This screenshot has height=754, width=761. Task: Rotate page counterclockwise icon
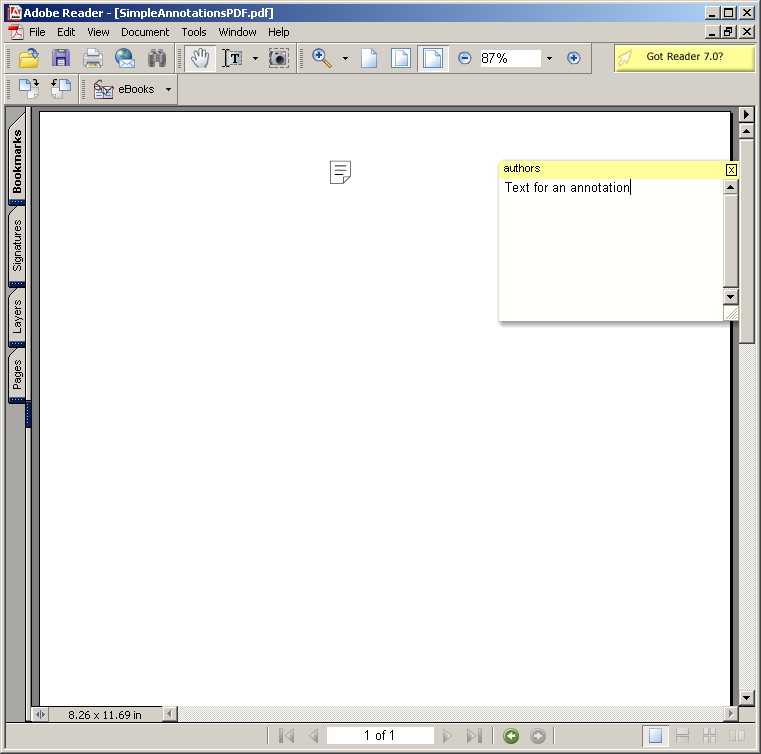61,89
